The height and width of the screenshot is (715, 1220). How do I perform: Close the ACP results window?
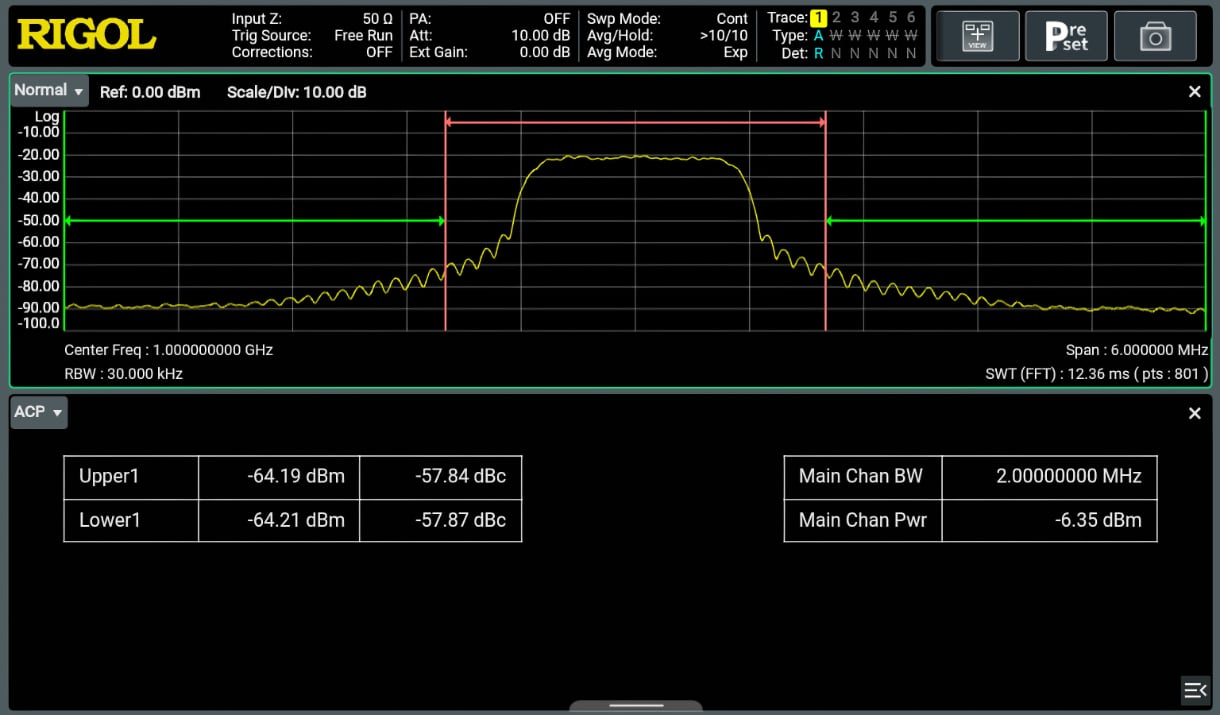coord(1194,413)
